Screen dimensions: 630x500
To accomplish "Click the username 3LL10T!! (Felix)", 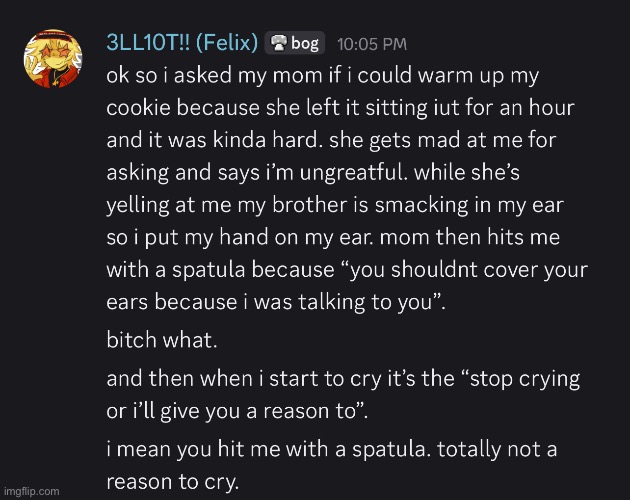I will click(182, 43).
